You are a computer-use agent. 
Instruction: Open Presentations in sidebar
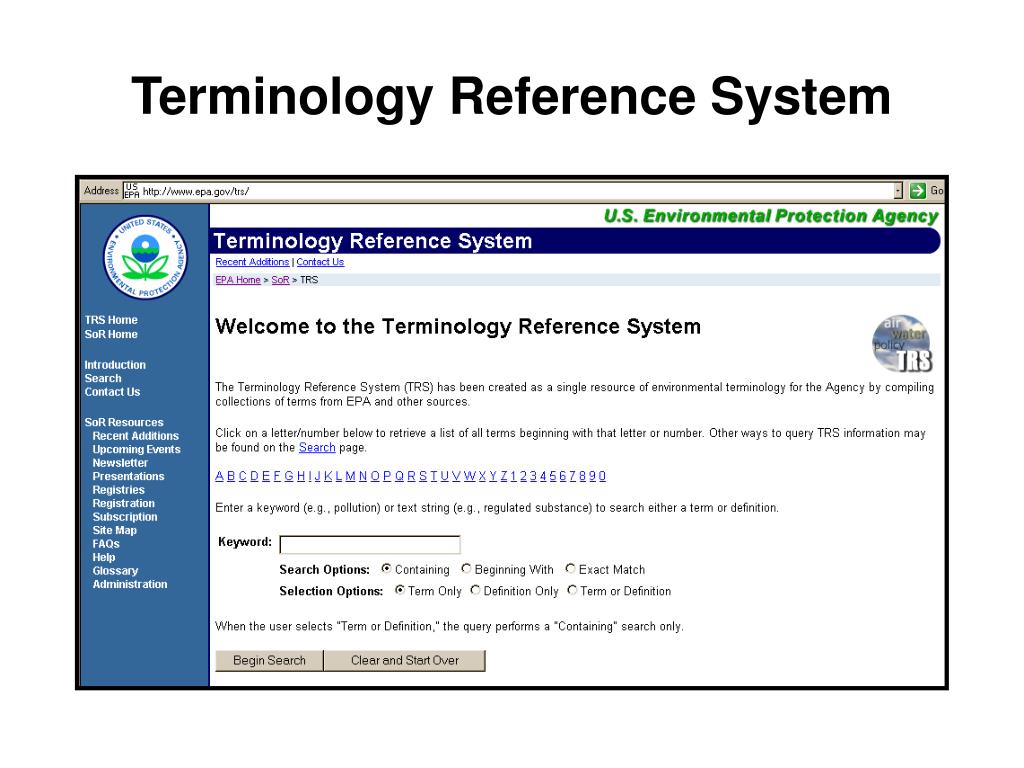click(128, 477)
